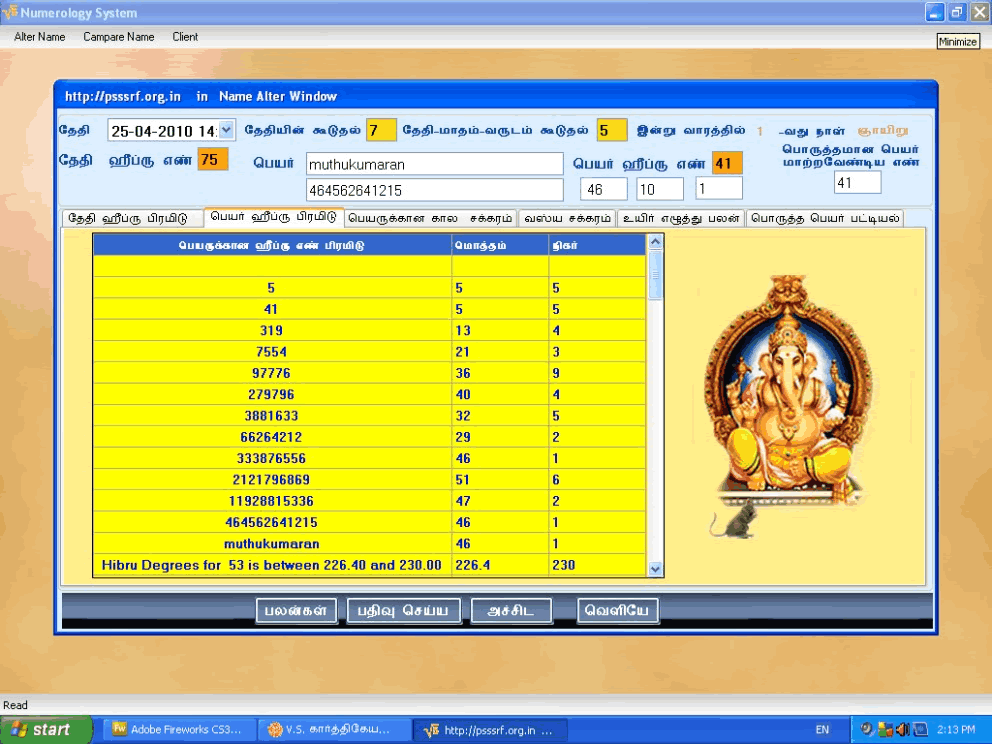Screen dimensions: 992x744
Task: Click the 230 value in last row
Action: pos(597,565)
